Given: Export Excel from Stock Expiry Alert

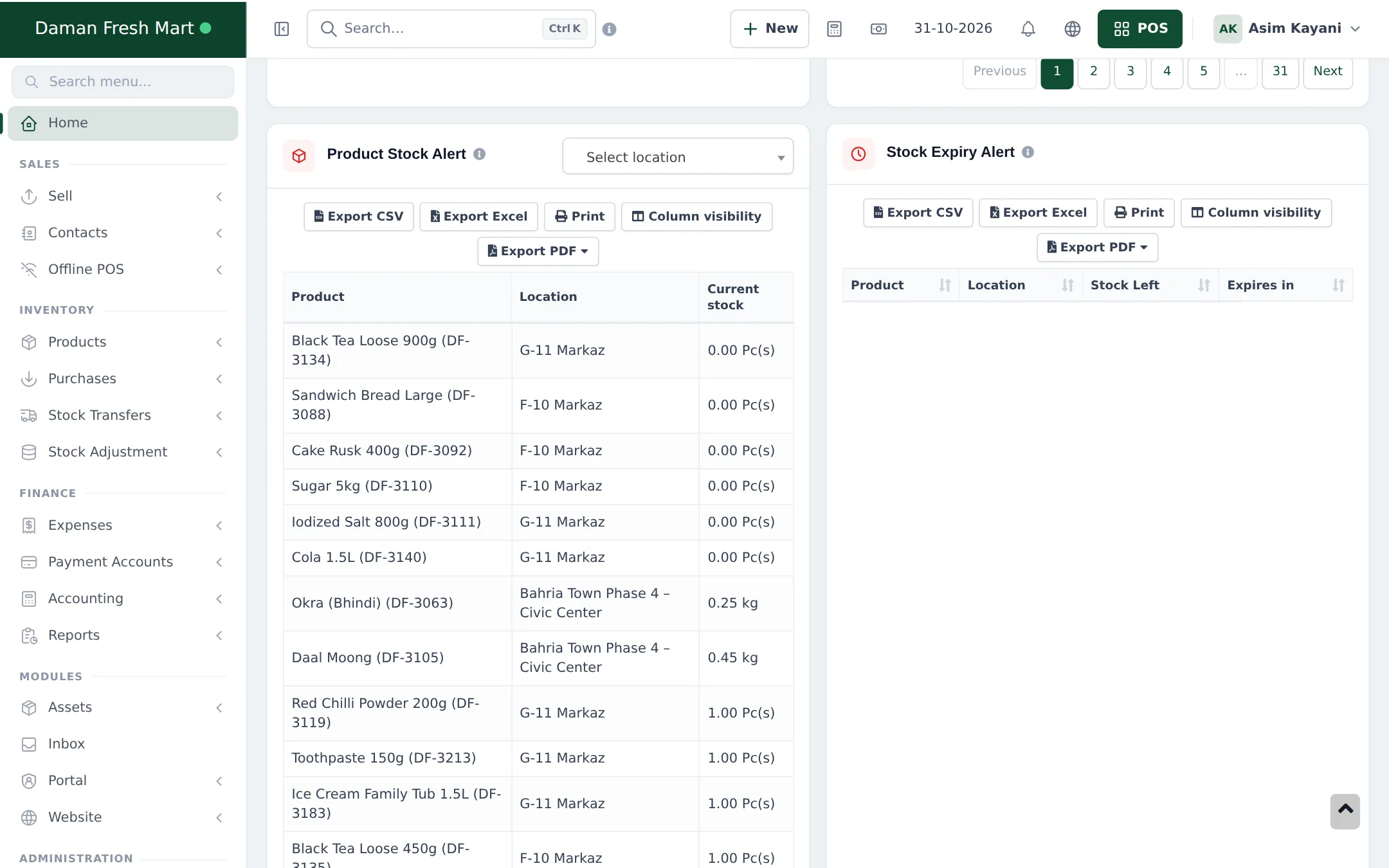Looking at the screenshot, I should (x=1038, y=213).
